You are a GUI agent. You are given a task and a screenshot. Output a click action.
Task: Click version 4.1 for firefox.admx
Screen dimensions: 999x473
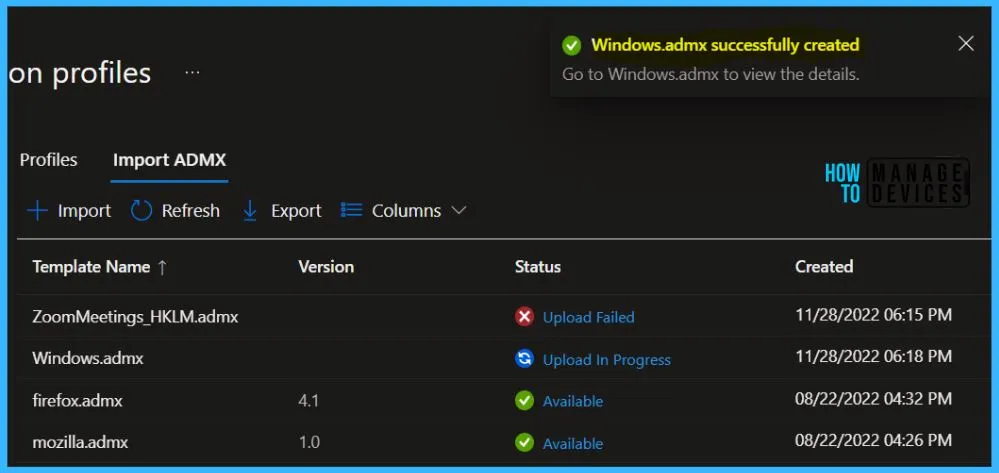pos(308,401)
